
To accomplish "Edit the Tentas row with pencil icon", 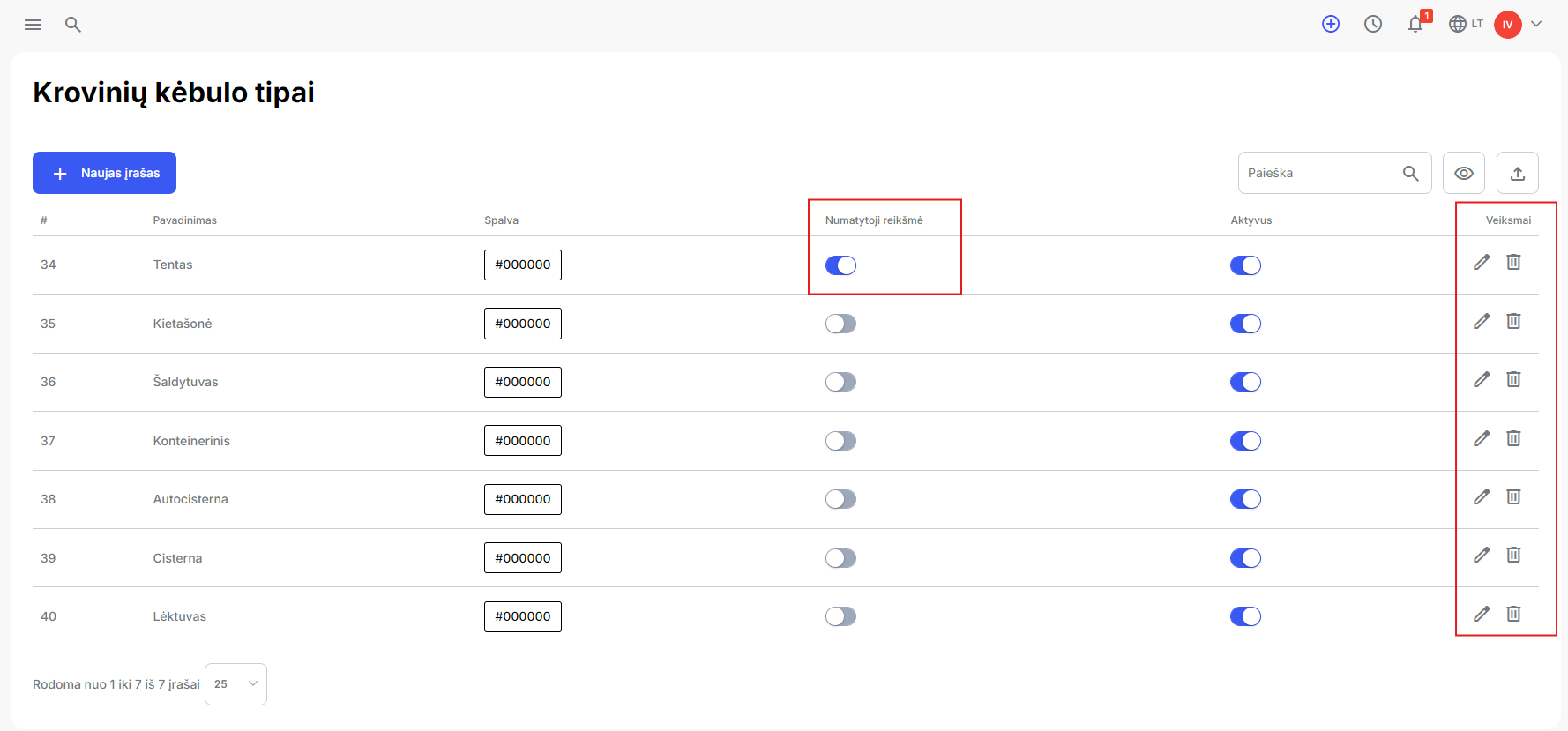I will click(1482, 262).
